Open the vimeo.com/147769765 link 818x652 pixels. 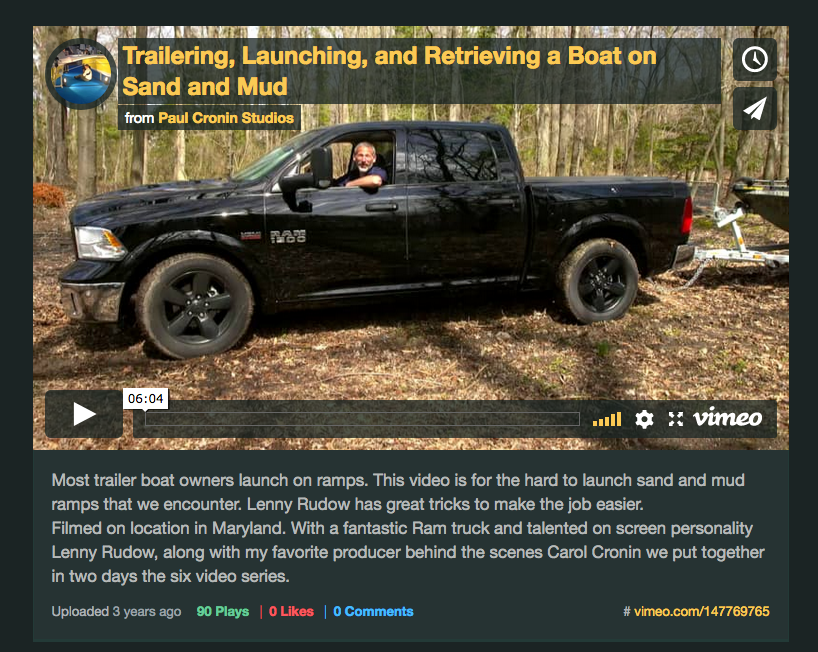click(x=702, y=611)
